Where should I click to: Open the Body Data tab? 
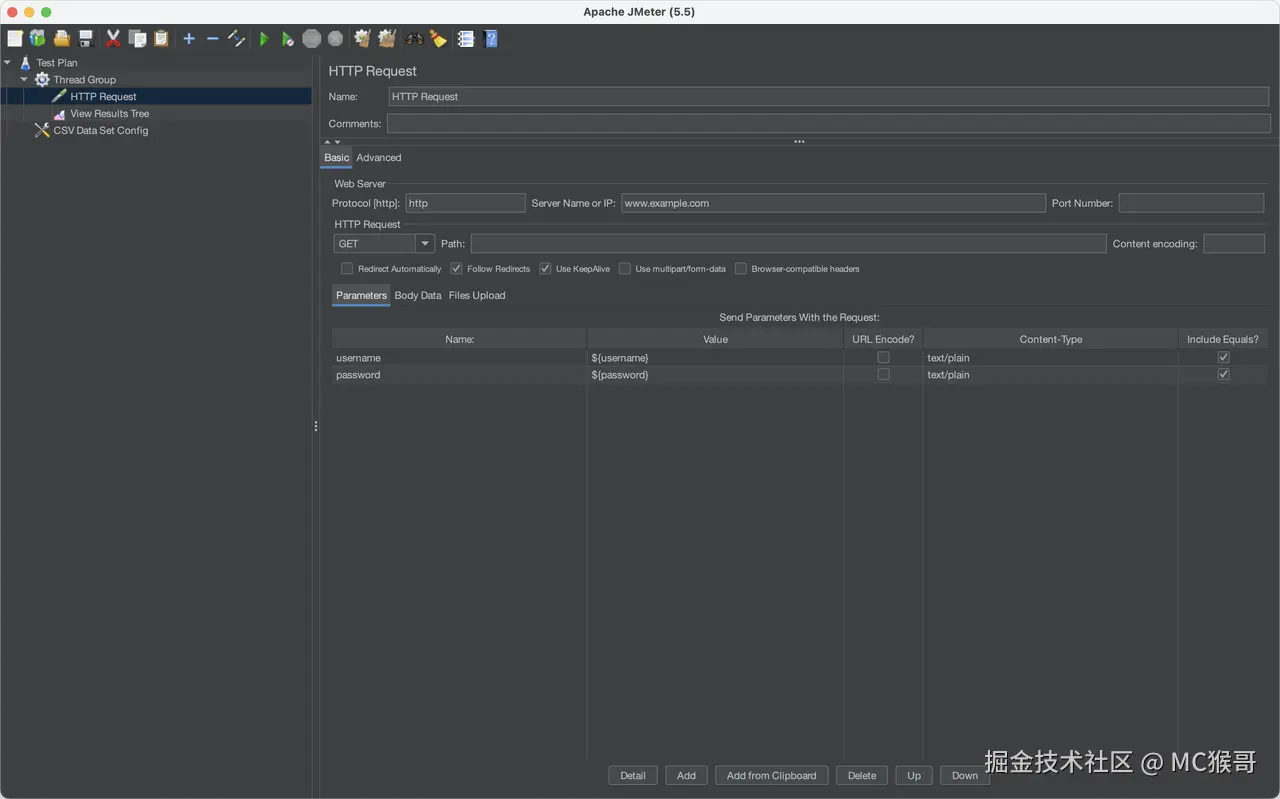[418, 296]
